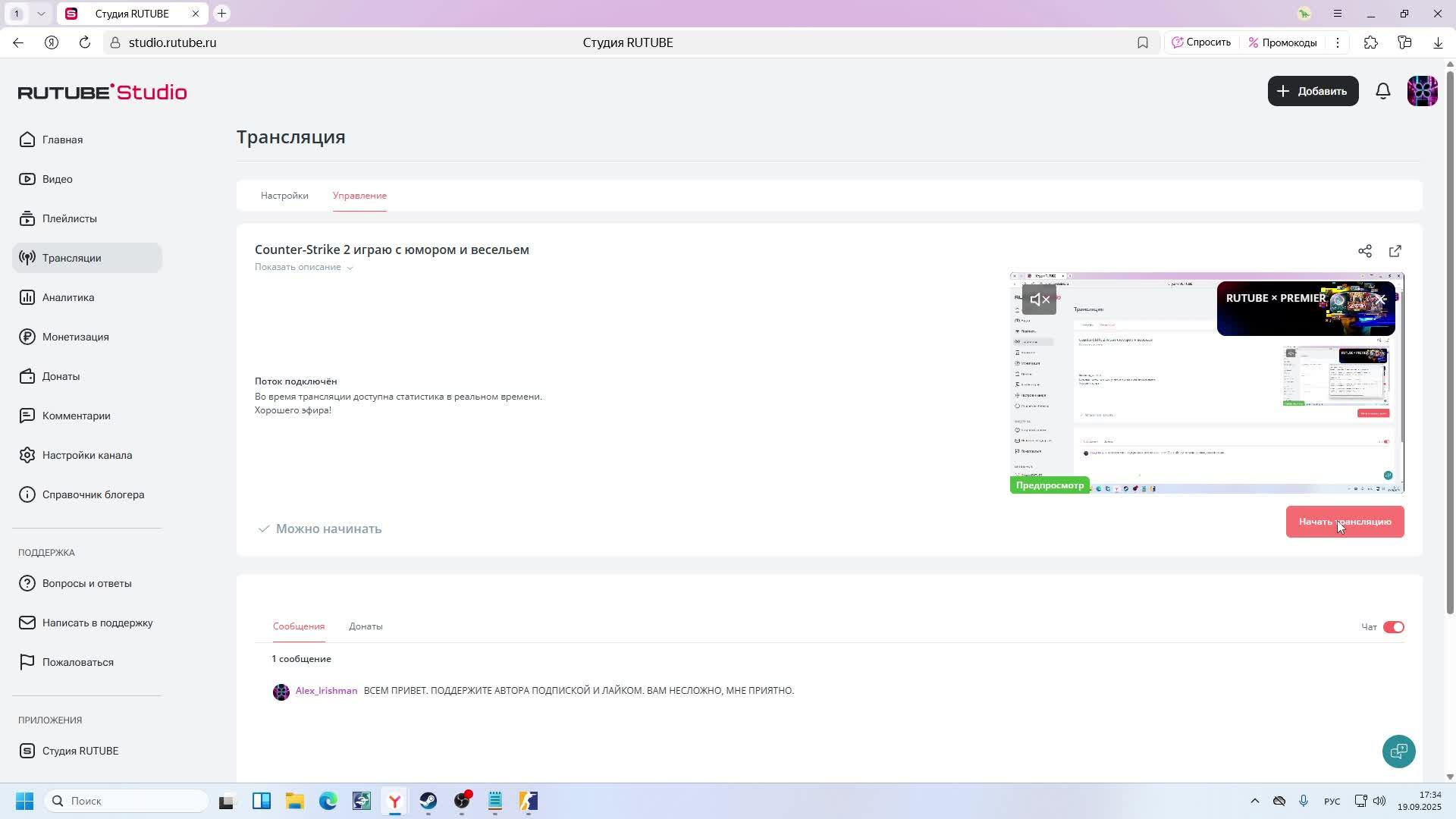Toggle the Чат switch off
Screen dimensions: 1456x819
[1394, 627]
